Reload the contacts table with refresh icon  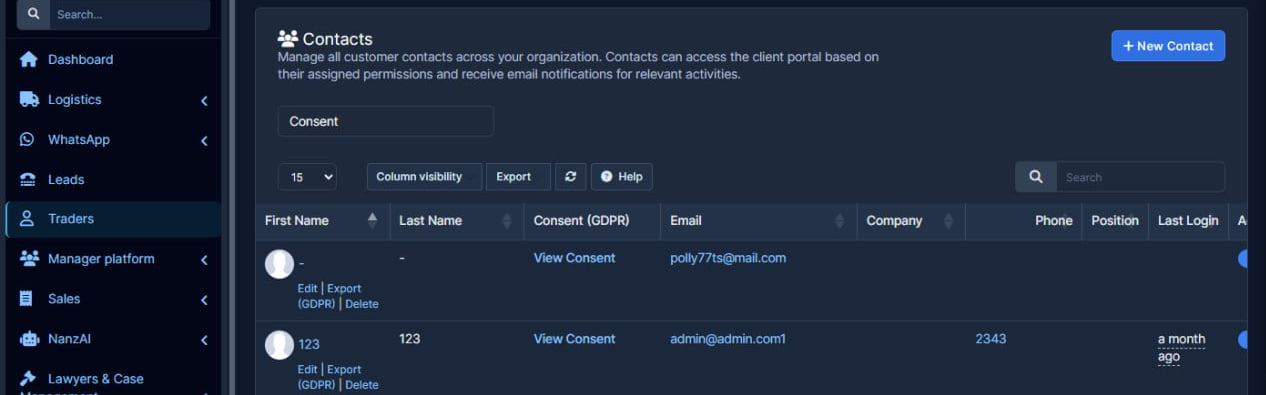tap(570, 176)
